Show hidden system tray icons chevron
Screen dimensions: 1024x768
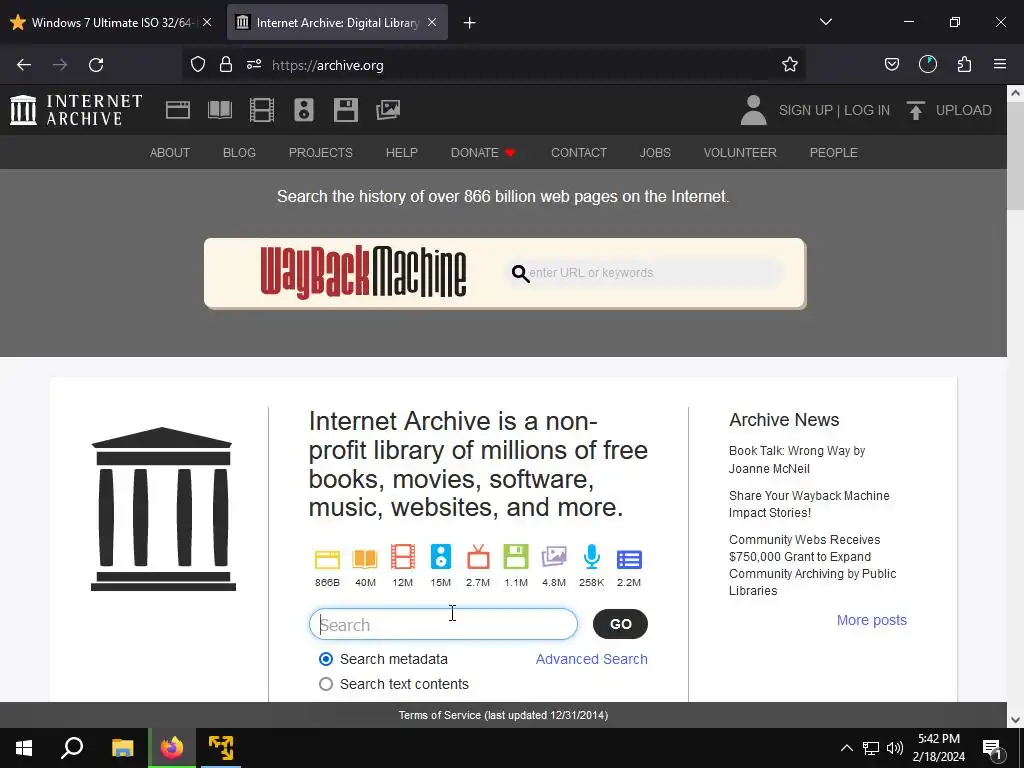pos(846,748)
